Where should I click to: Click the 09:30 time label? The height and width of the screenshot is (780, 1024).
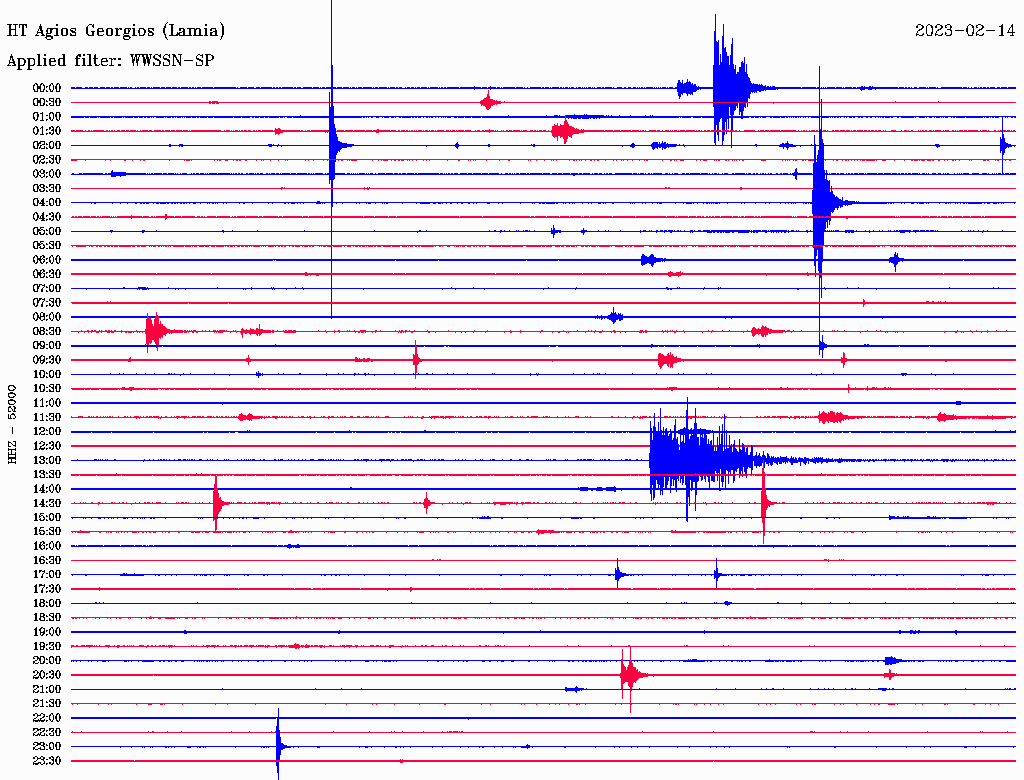point(47,361)
